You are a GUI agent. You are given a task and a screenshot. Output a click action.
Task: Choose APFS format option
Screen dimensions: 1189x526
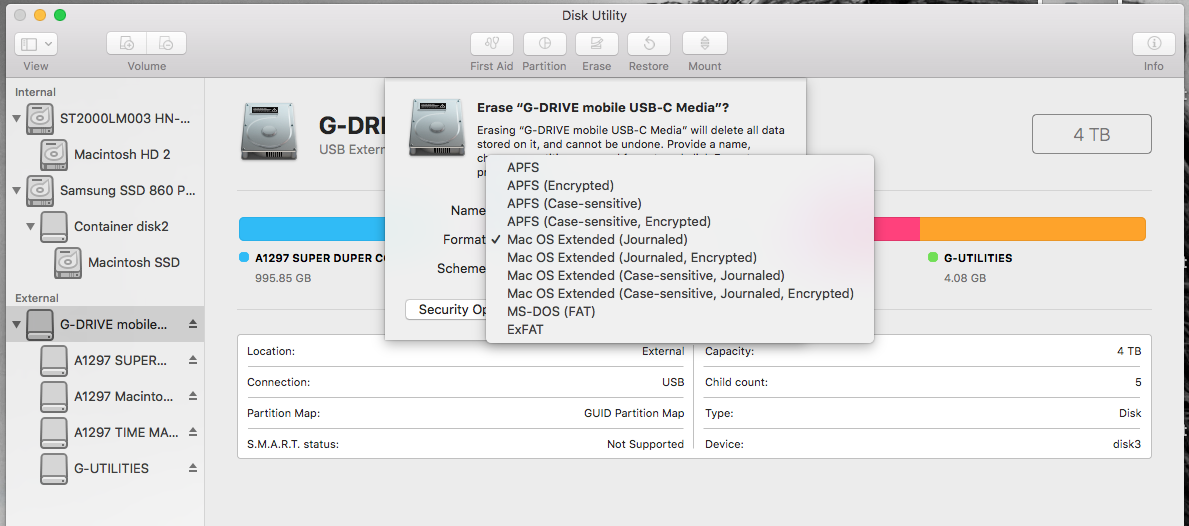[679, 167]
